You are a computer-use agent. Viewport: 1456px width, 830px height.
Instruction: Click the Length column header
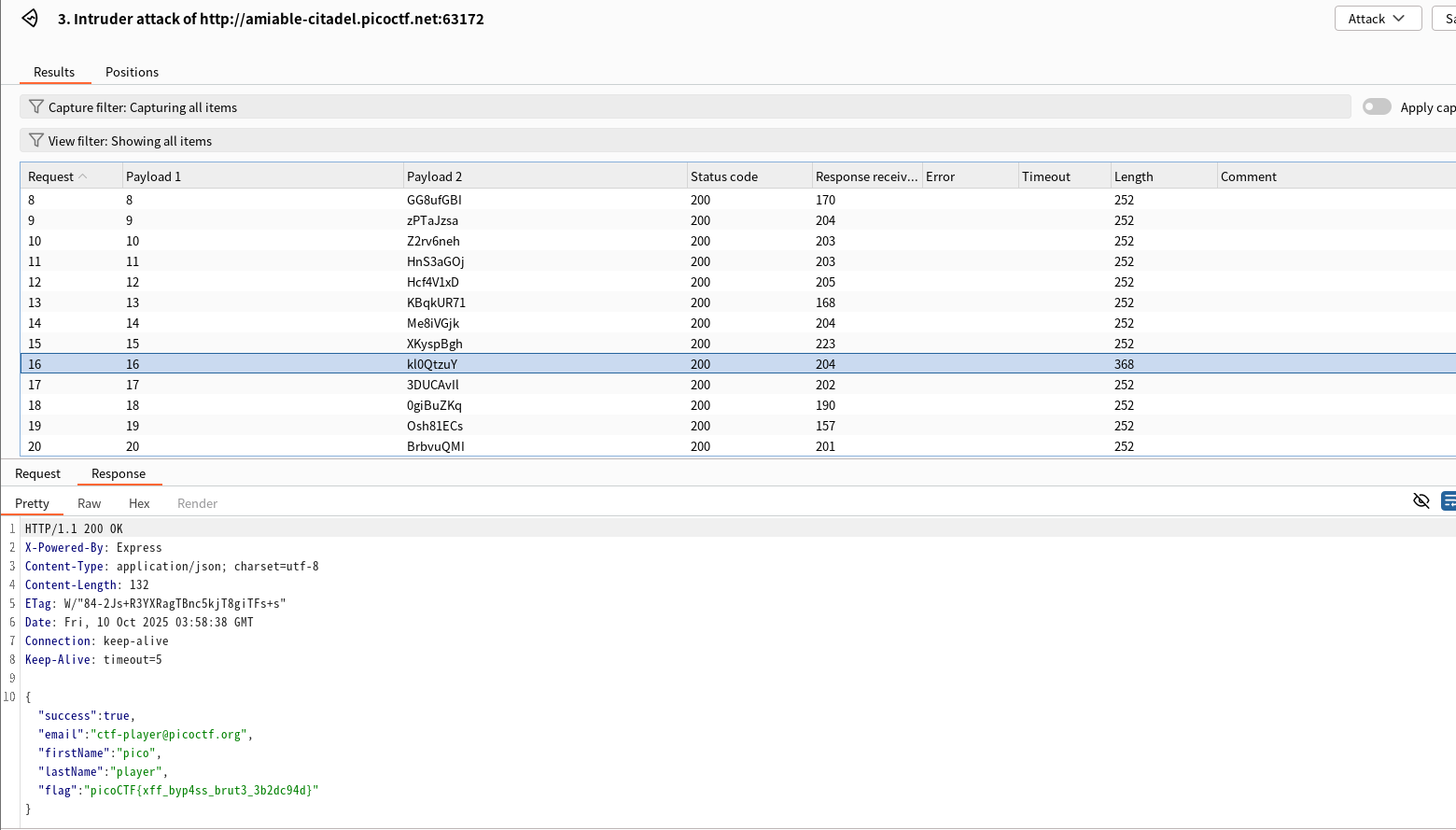point(1133,176)
